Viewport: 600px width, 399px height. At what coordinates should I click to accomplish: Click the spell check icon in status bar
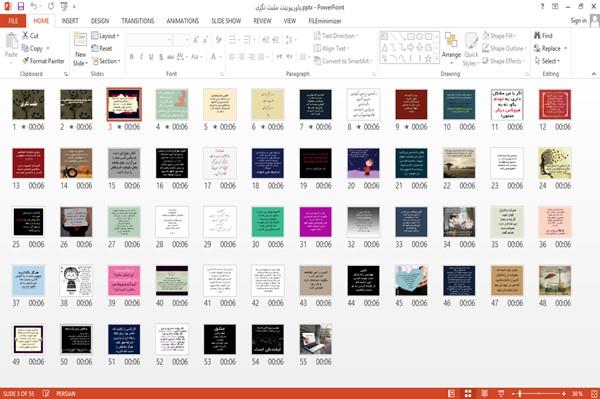[46, 393]
